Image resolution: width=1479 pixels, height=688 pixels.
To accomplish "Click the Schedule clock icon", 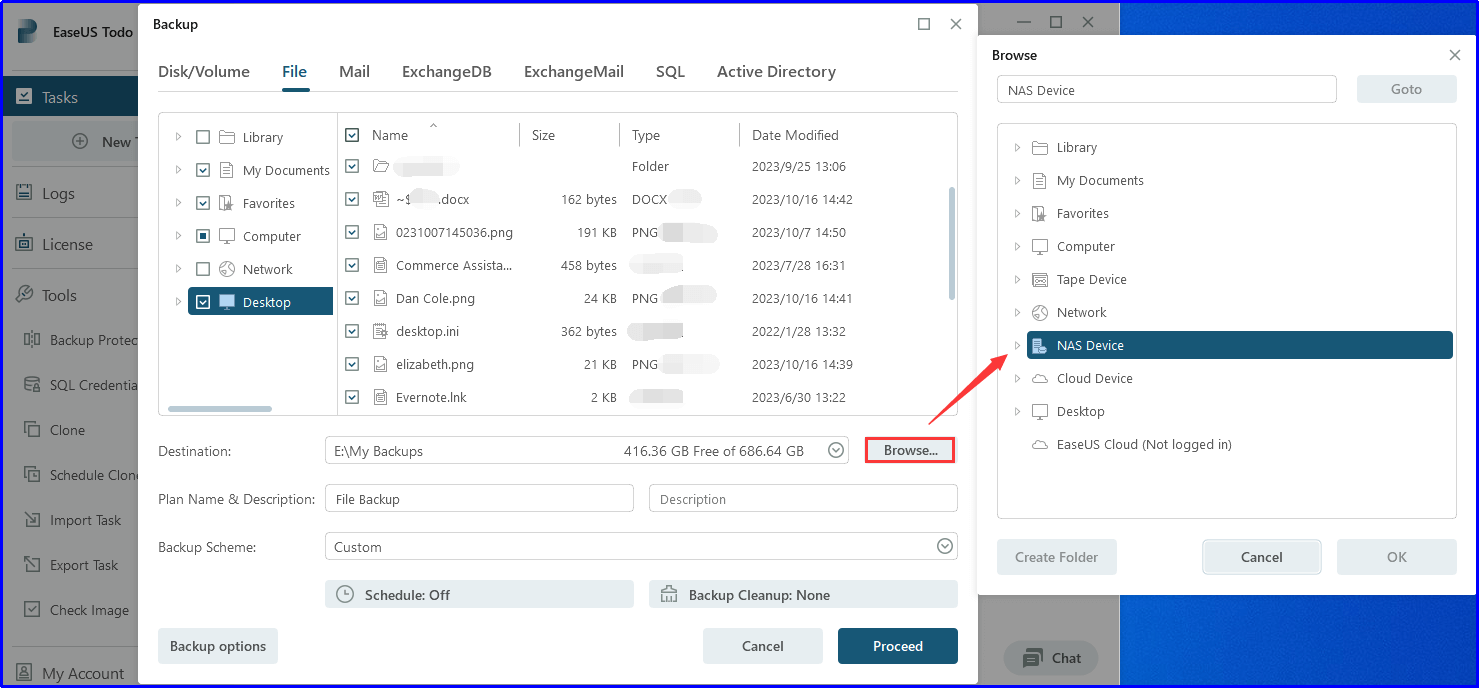I will tap(345, 595).
